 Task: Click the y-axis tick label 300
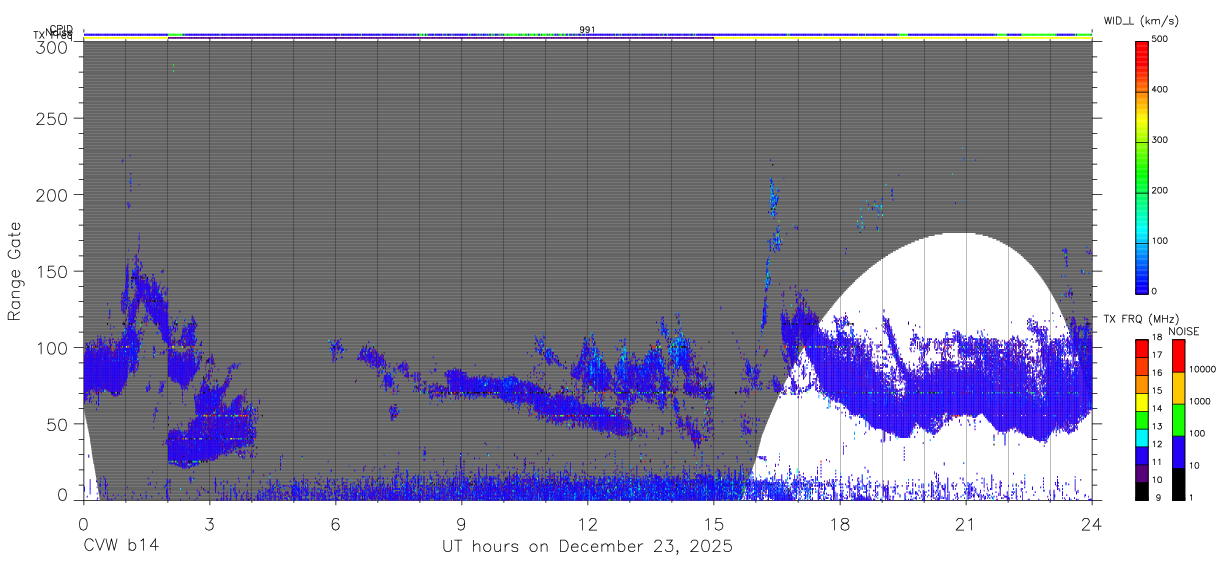(52, 47)
